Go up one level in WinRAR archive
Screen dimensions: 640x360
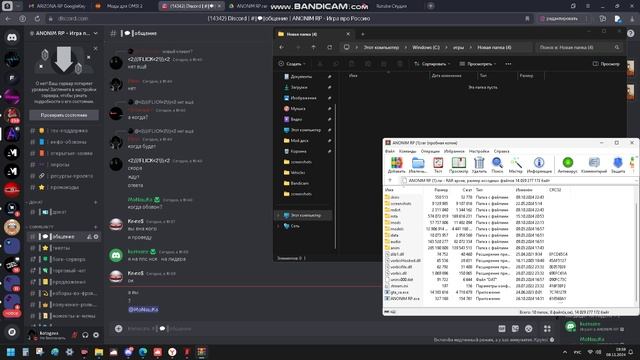(x=390, y=180)
